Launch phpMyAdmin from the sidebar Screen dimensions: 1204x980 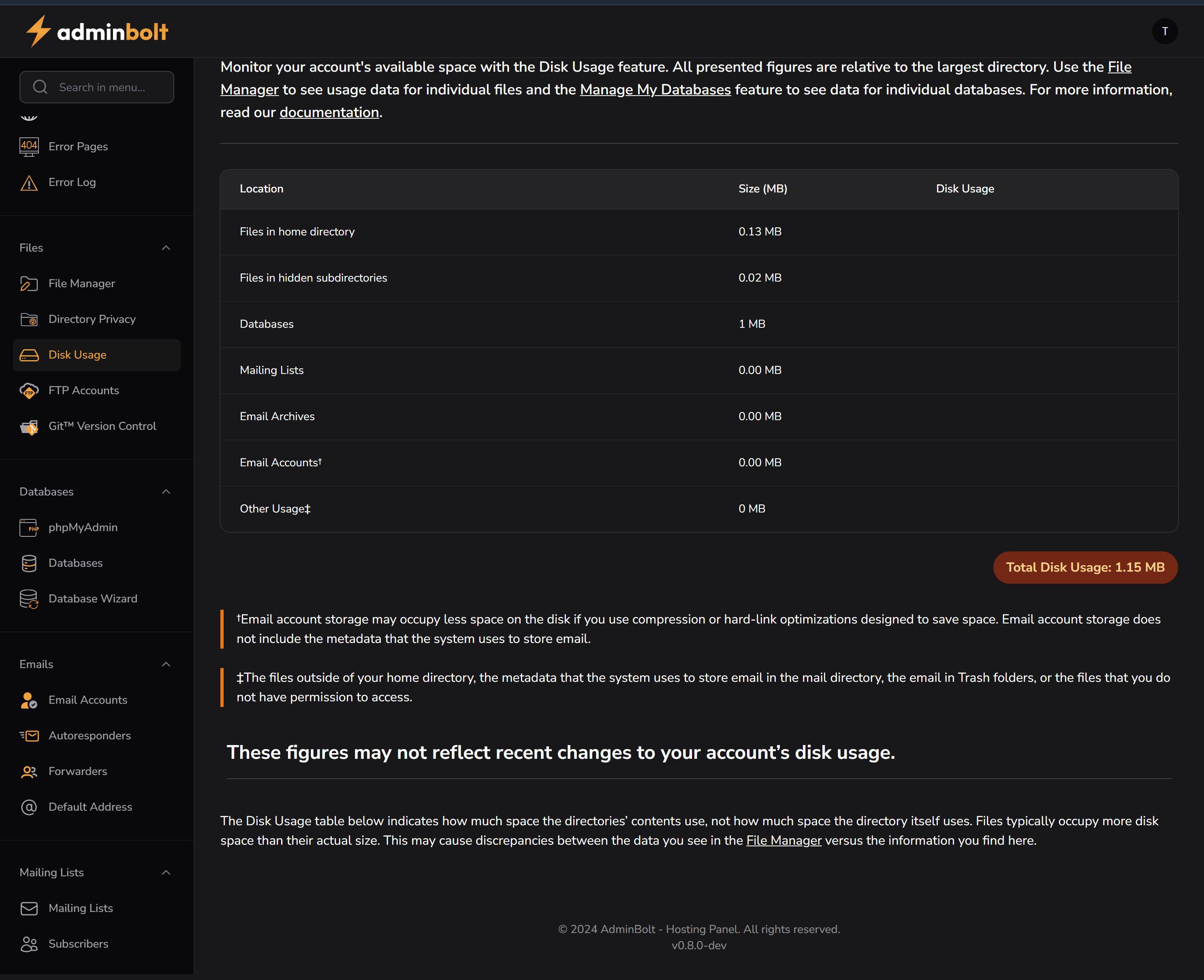83,527
